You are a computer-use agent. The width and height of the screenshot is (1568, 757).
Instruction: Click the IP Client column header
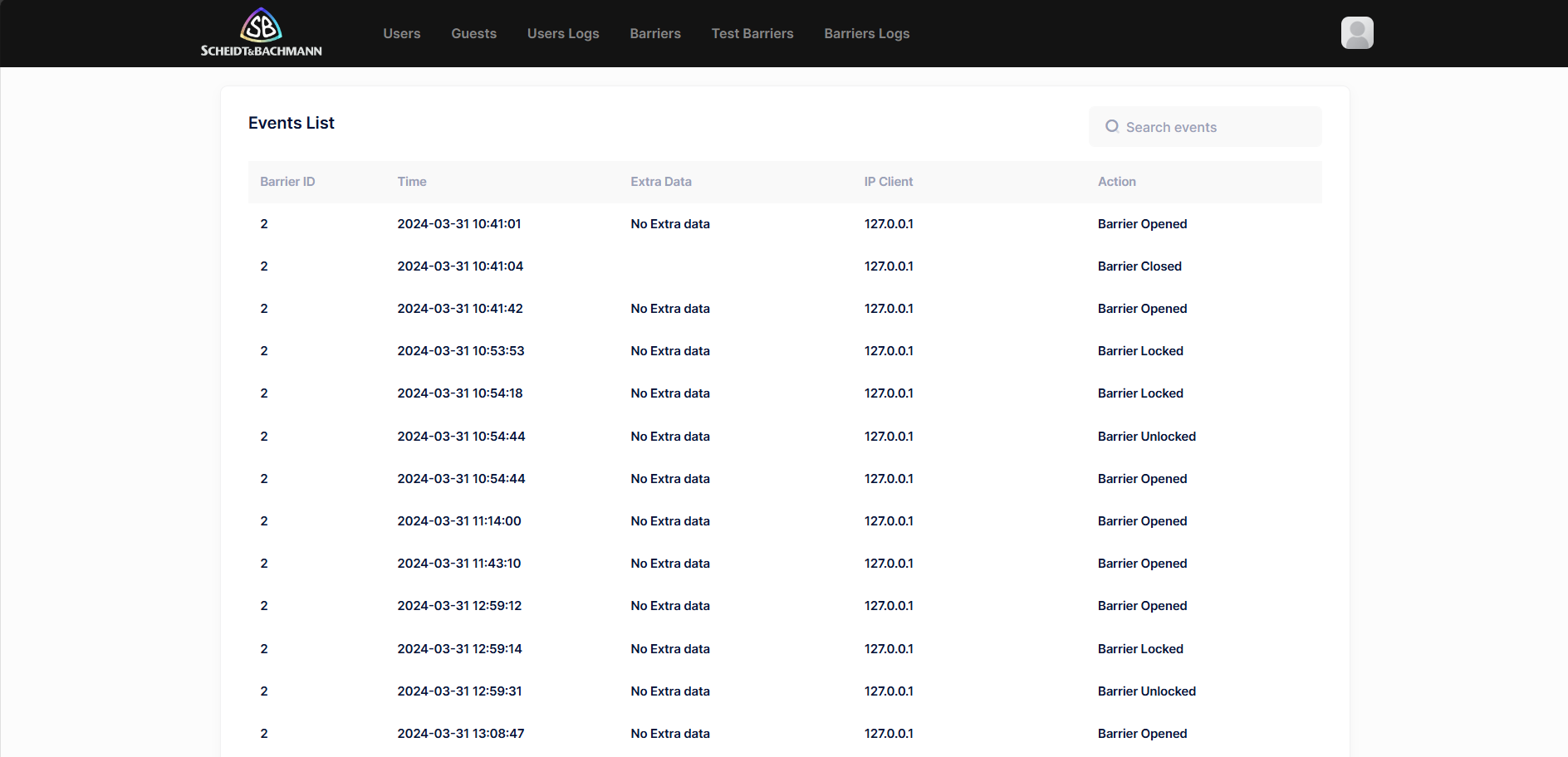pyautogui.click(x=889, y=182)
